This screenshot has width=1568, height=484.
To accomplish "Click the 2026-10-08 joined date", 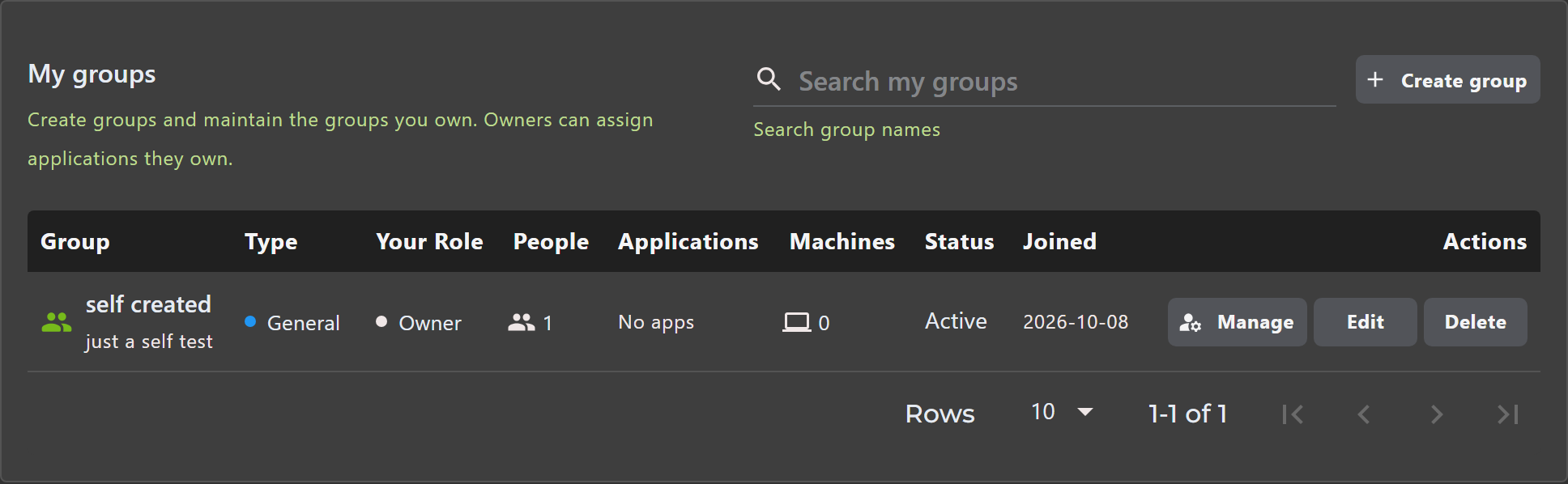I will pyautogui.click(x=1076, y=322).
